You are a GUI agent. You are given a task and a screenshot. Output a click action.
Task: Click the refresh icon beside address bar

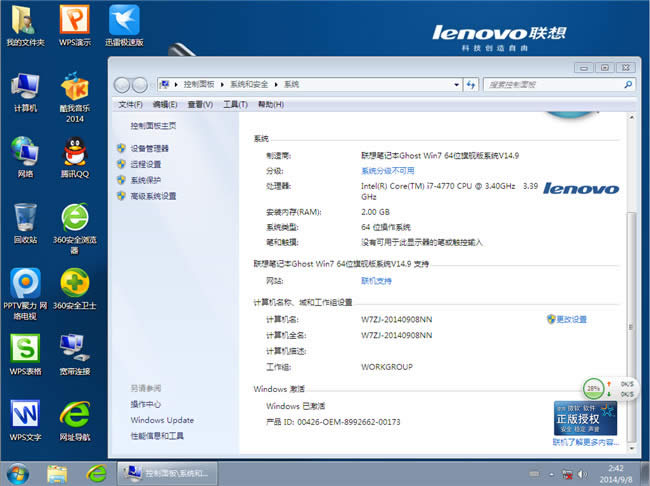click(x=471, y=85)
